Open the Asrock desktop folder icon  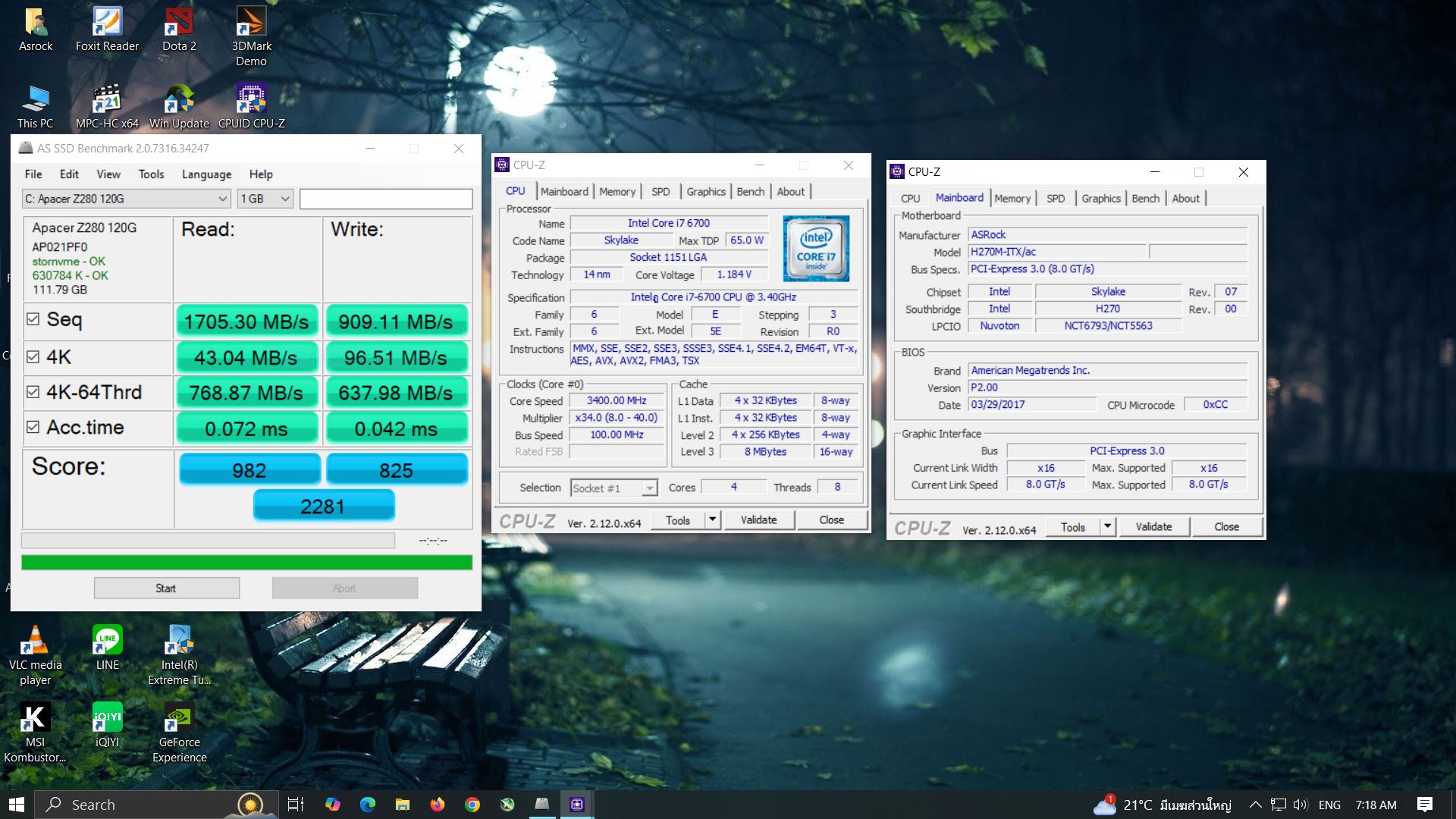[36, 30]
